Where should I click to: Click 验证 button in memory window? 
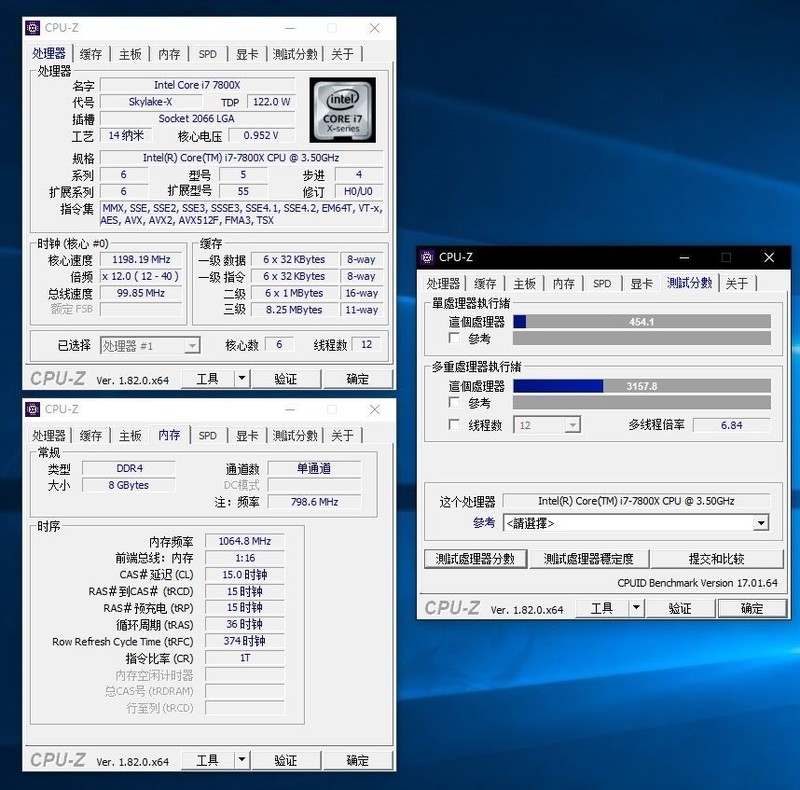(x=286, y=760)
